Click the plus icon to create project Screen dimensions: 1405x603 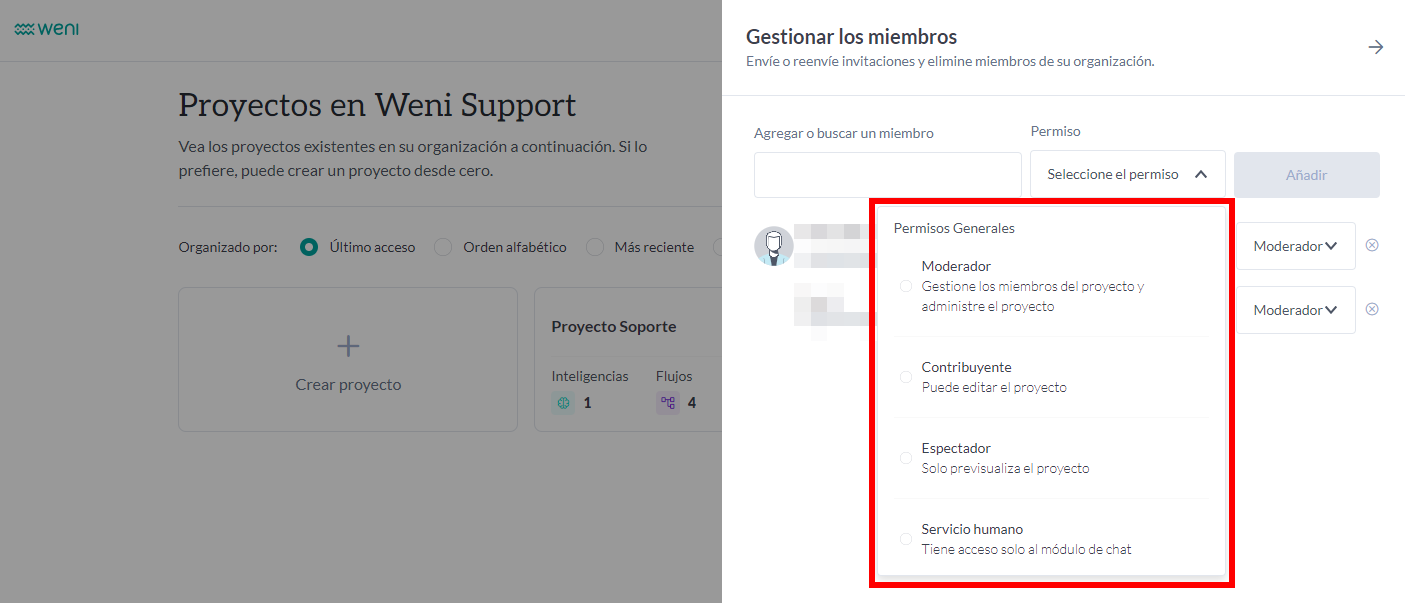click(348, 346)
